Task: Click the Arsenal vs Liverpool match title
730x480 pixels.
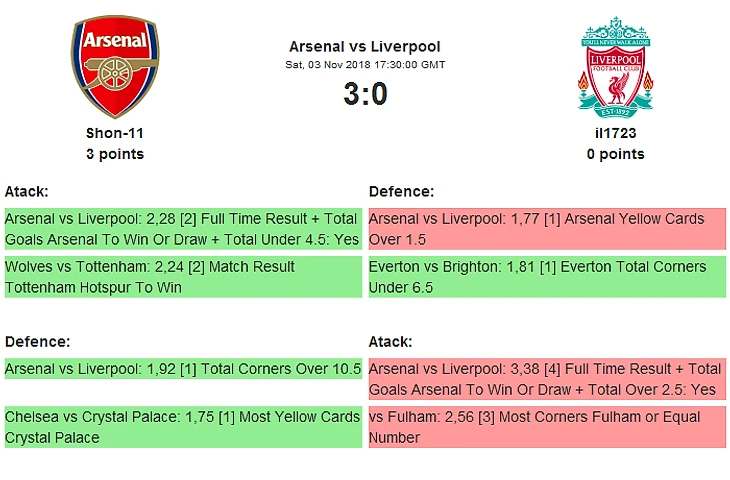Action: (x=364, y=46)
